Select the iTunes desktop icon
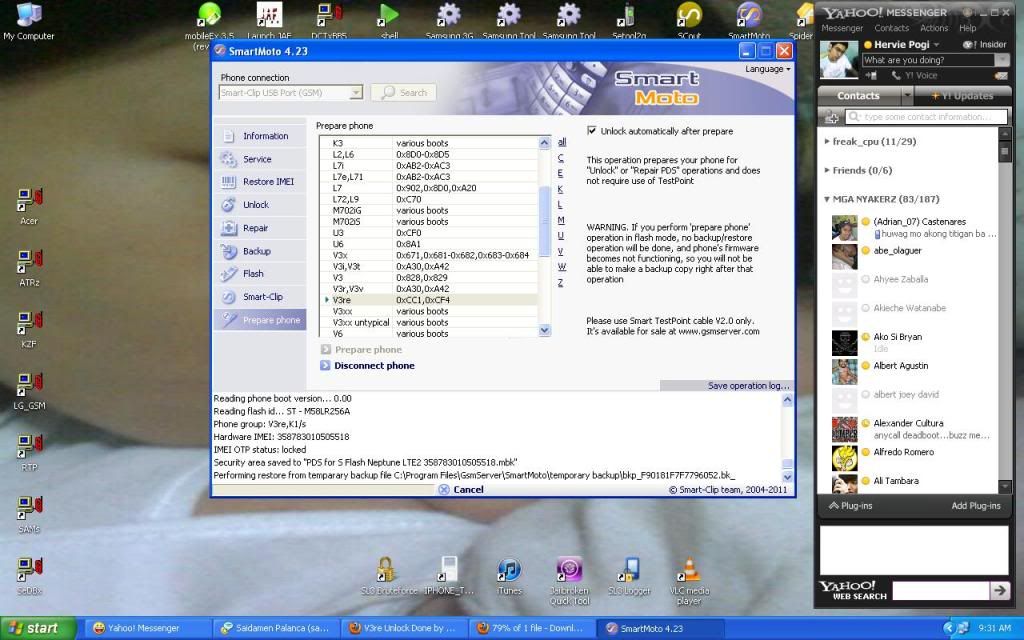Viewport: 1024px width, 640px height. (x=509, y=569)
